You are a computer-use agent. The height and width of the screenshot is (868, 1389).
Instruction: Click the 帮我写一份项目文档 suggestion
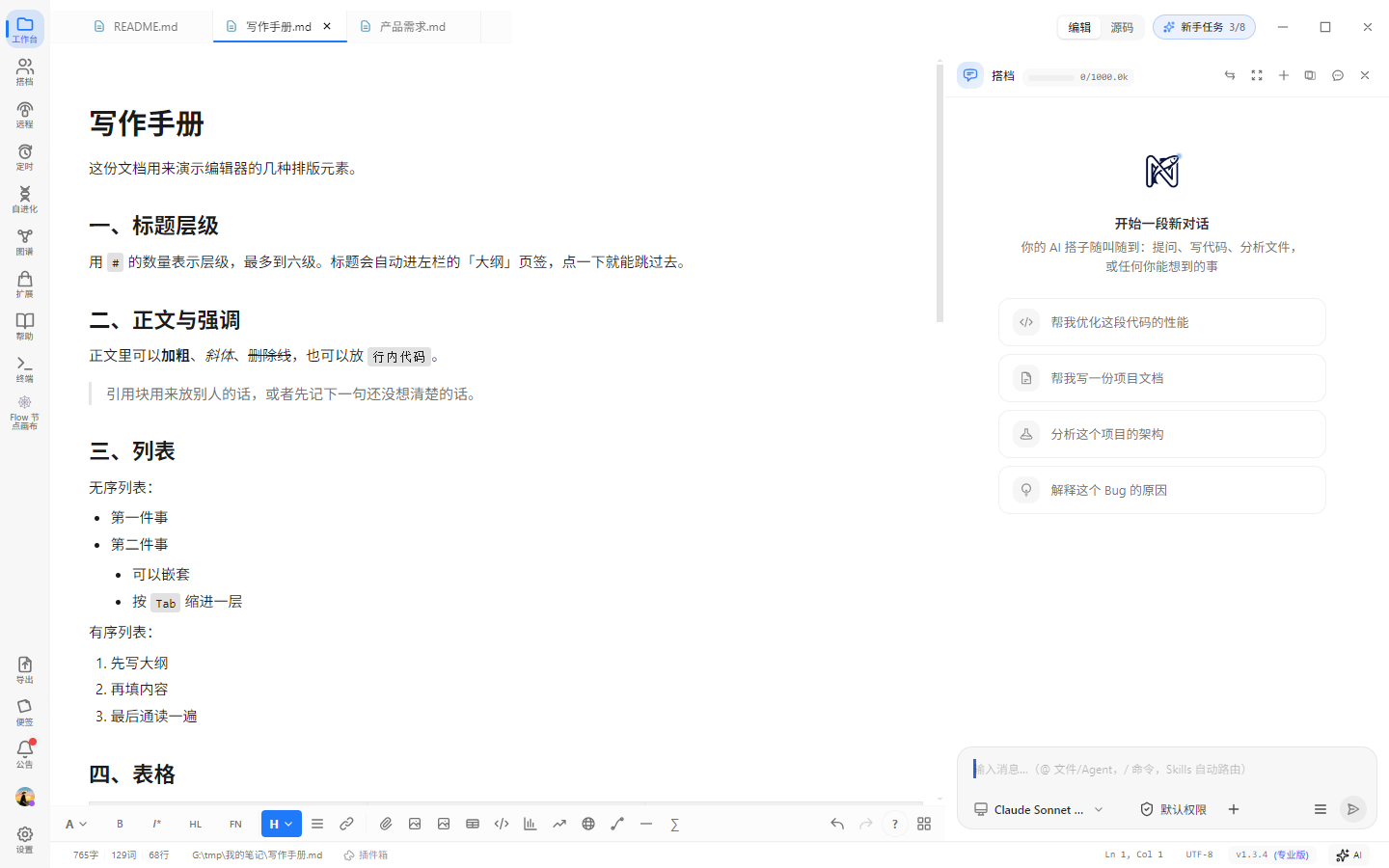(1161, 378)
